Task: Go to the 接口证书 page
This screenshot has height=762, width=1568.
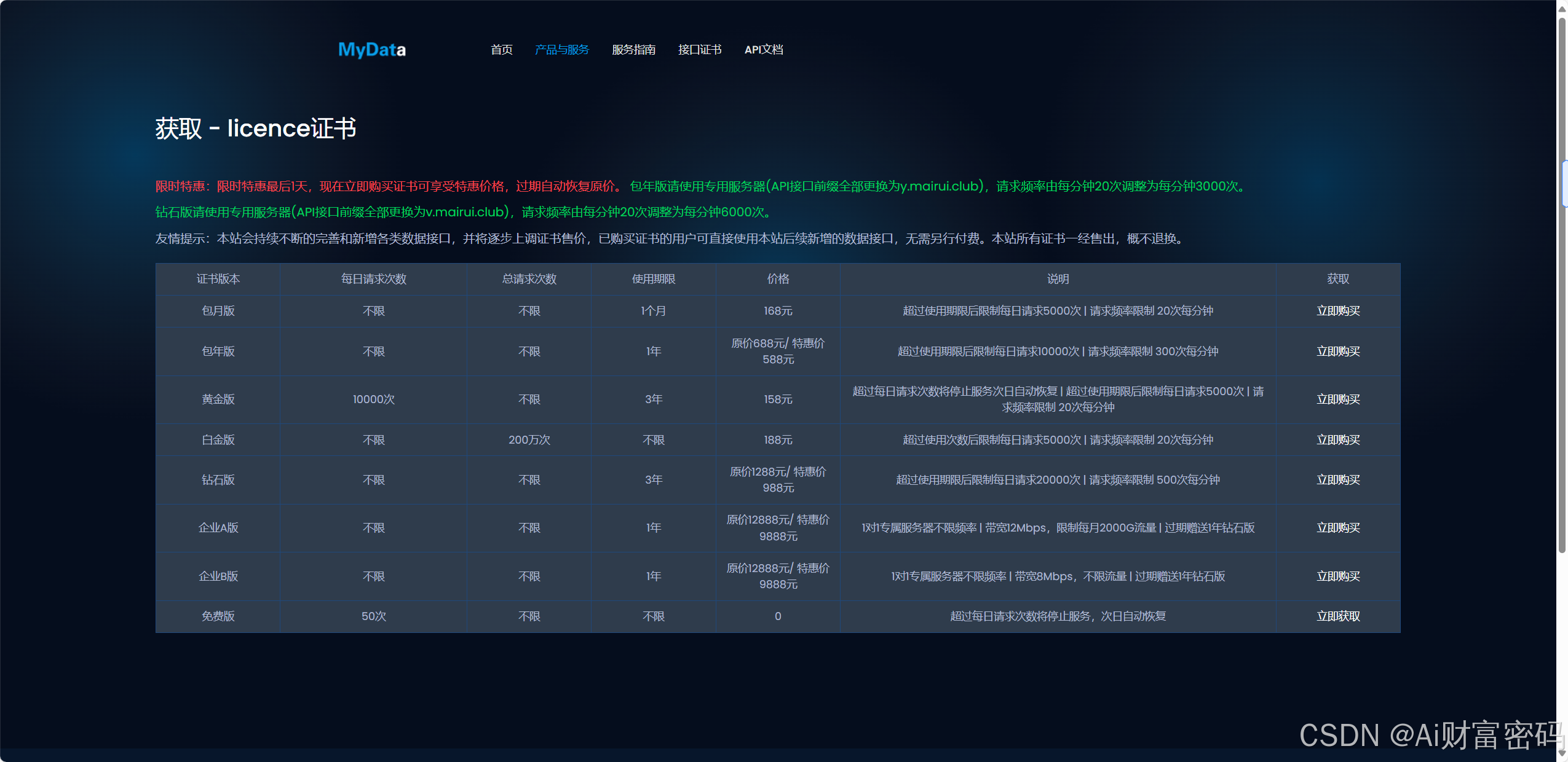Action: pos(699,50)
